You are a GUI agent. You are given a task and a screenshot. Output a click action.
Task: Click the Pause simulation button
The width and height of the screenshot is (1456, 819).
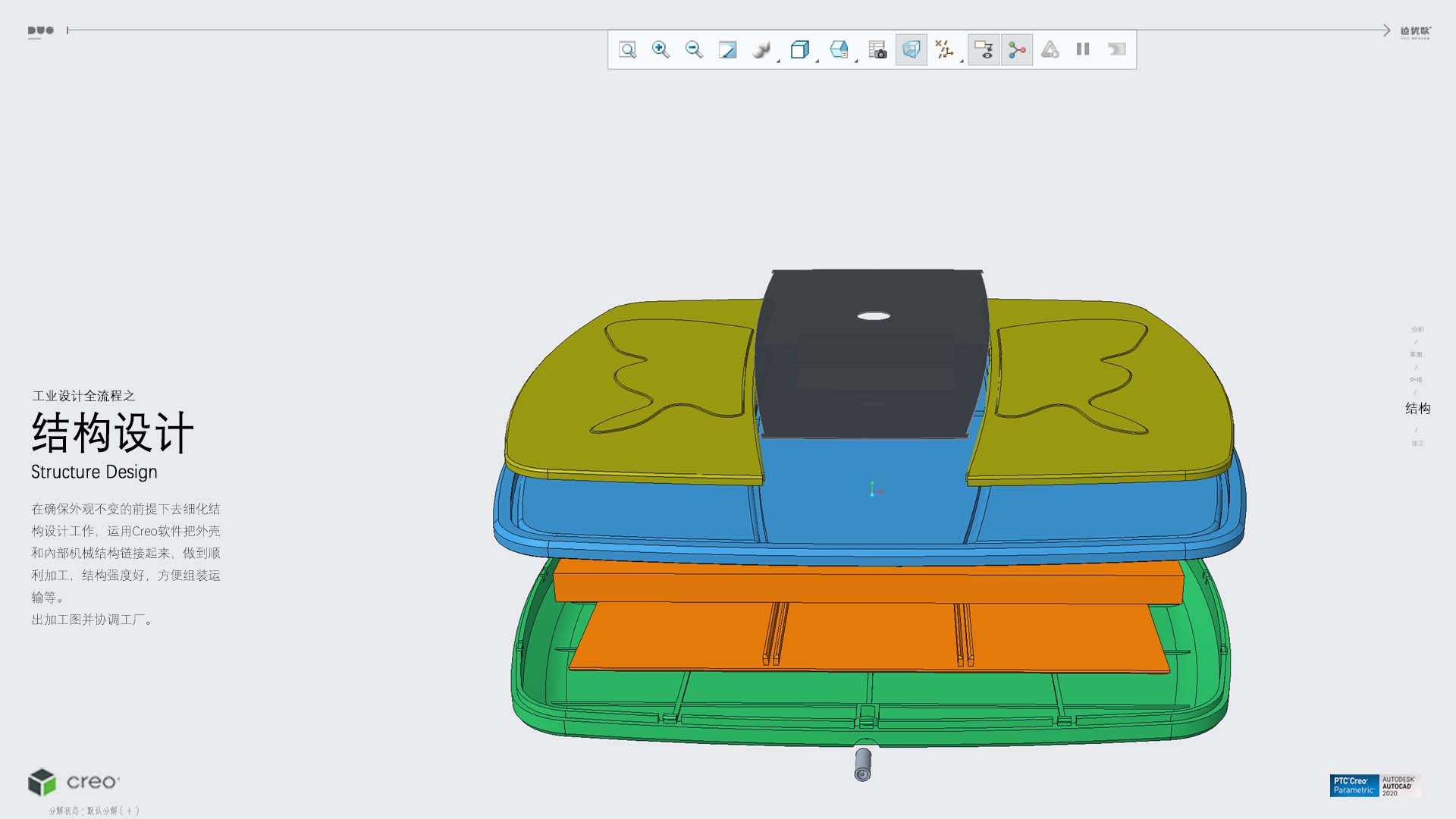tap(1083, 50)
